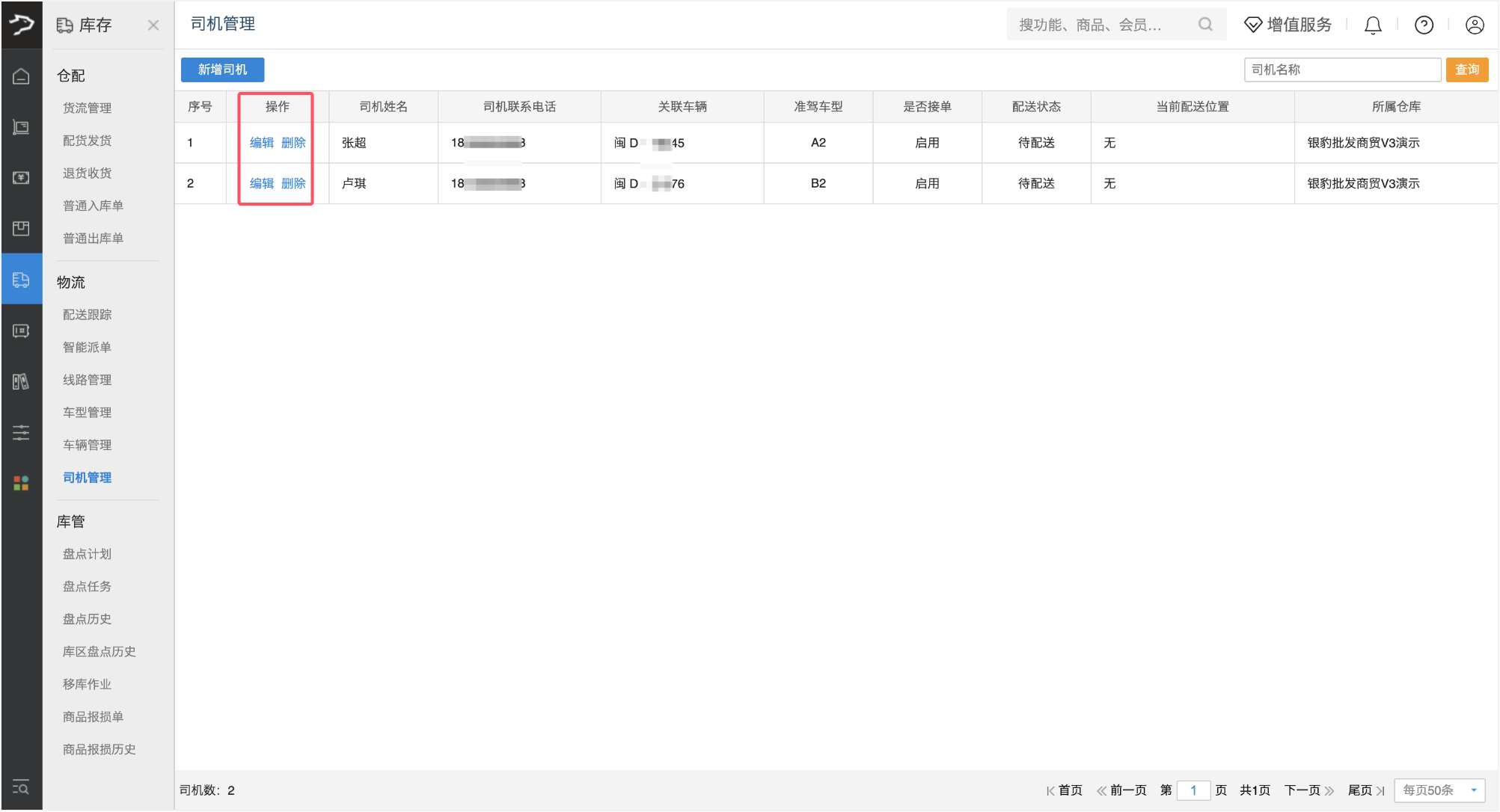The image size is (1500, 812).
Task: Open the truck logistics icon in sidebar
Action: 21,280
